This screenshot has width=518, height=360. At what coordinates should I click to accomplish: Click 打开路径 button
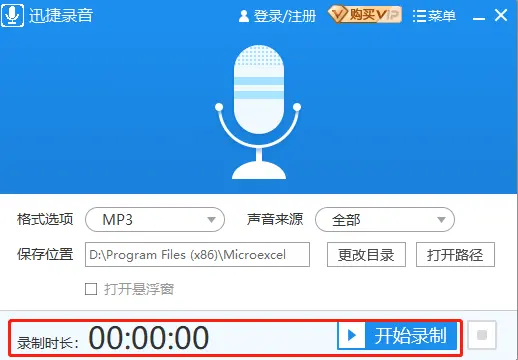(x=455, y=255)
